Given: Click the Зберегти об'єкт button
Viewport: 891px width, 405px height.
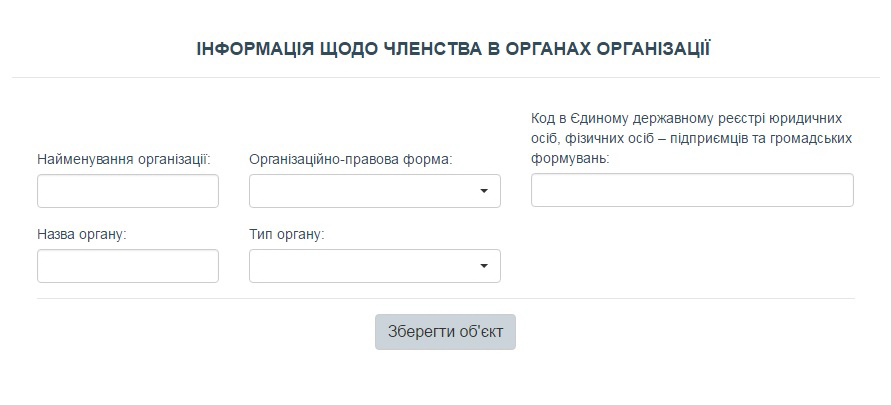Looking at the screenshot, I should 446,332.
